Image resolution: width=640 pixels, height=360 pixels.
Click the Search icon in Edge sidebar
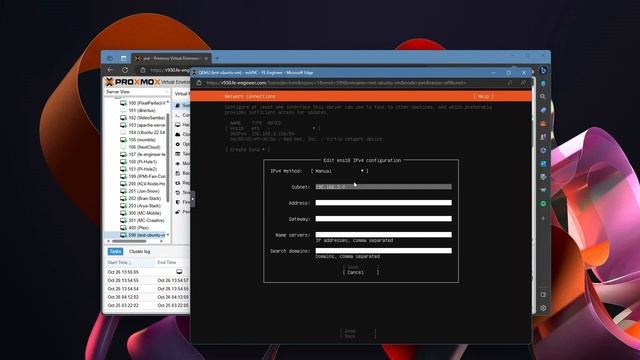pos(543,97)
